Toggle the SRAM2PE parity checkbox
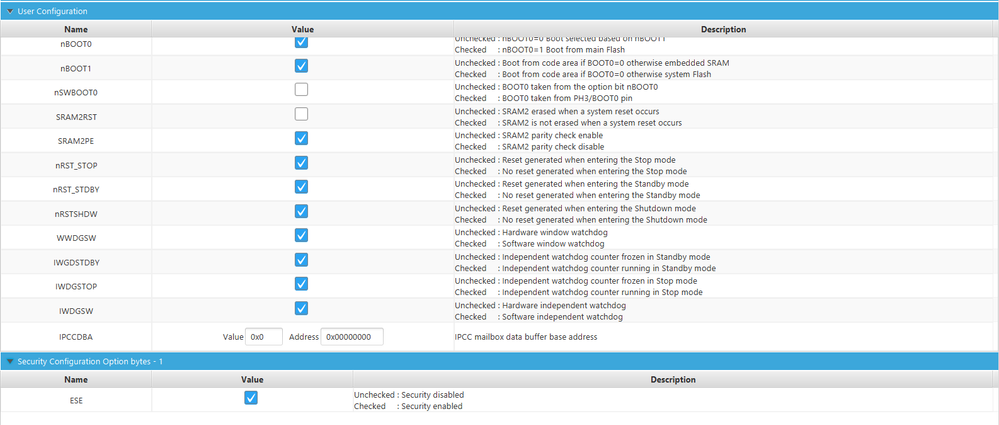Screen dimensions: 999x425 pos(301,138)
